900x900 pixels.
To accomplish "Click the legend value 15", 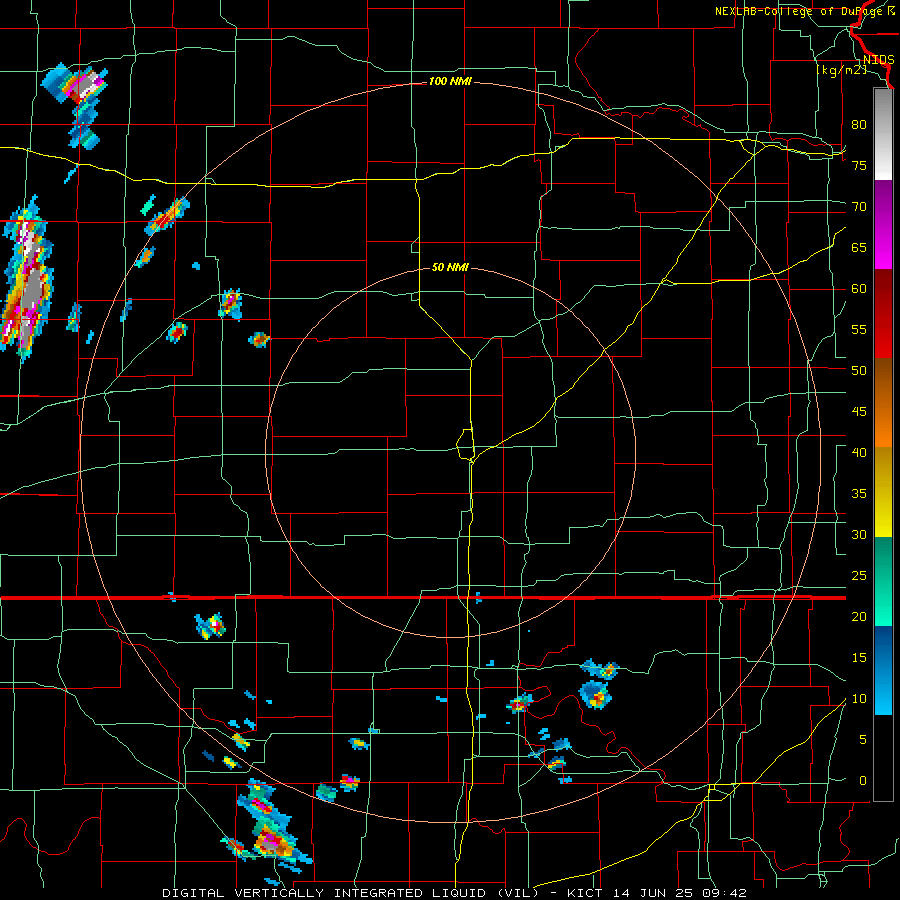I will point(859,658).
